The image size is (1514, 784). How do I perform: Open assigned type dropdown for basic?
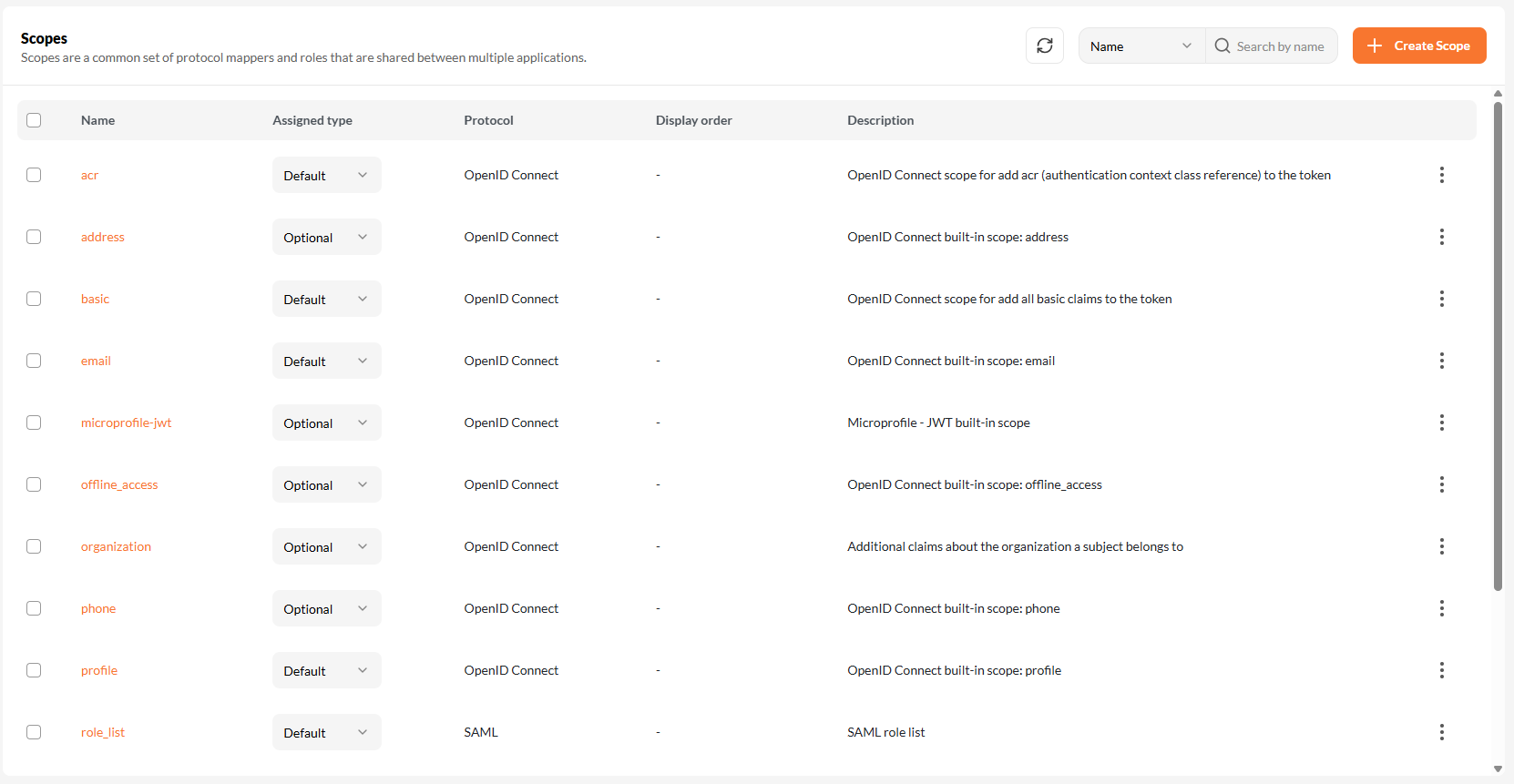pos(326,299)
